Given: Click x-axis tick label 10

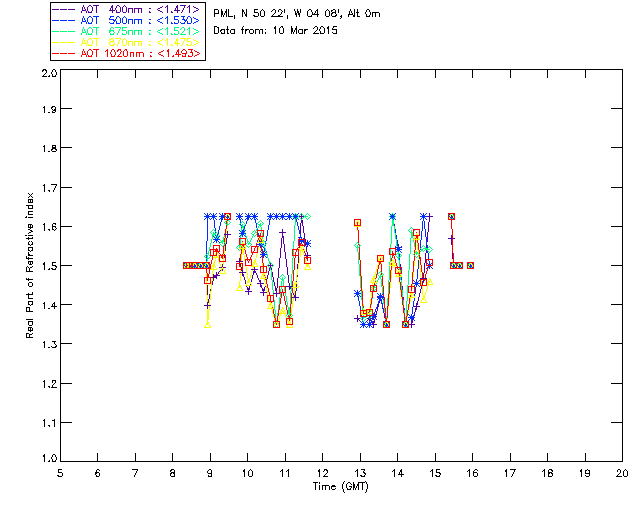Looking at the screenshot, I should coord(247,473).
